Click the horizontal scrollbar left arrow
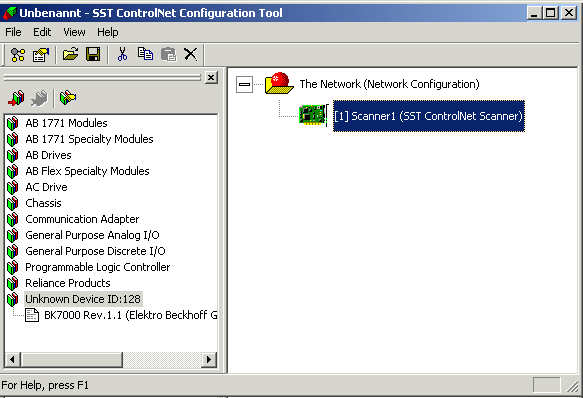Screen dimensions: 583x398 click(x=12, y=360)
